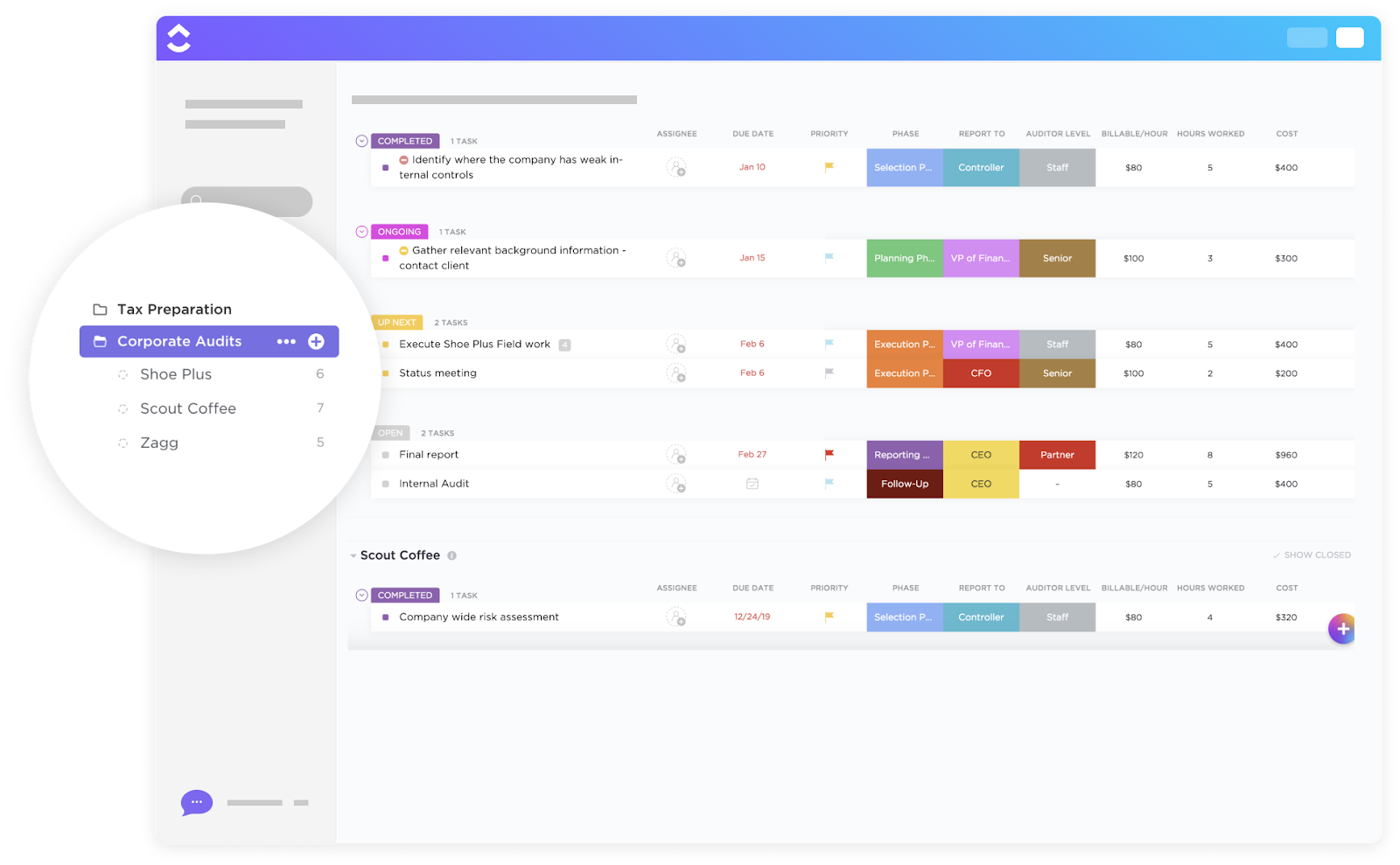The width and height of the screenshot is (1400, 865).
Task: Toggle Show Closed for Scout Coffee
Action: [x=1312, y=555]
